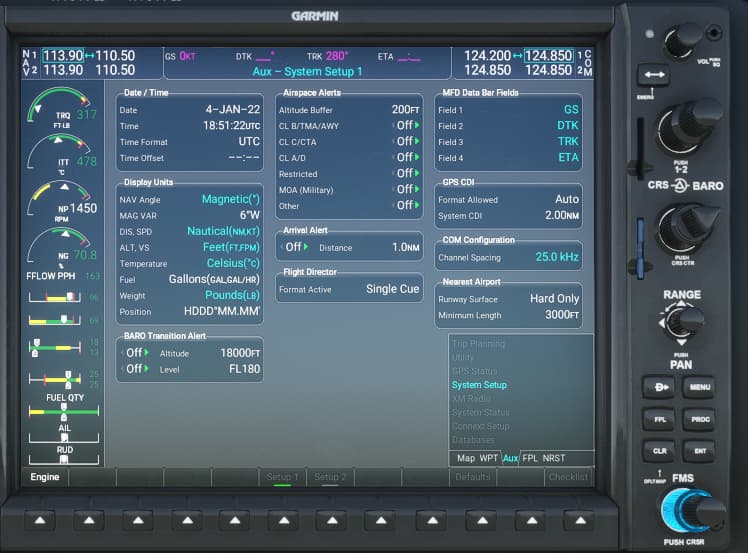Click the large NAV tuning knob labeled PUSH 1-2

[687, 128]
